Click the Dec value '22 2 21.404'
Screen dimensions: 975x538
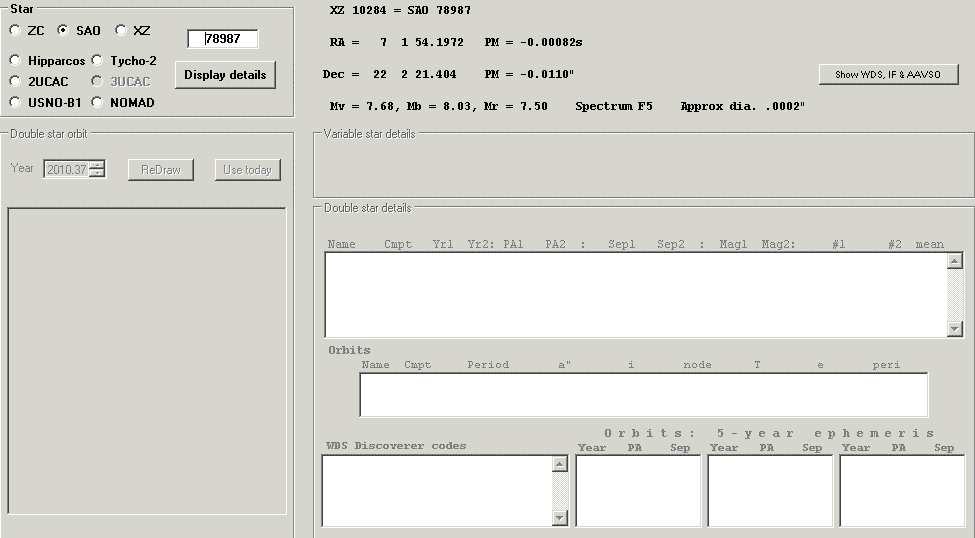(x=415, y=74)
